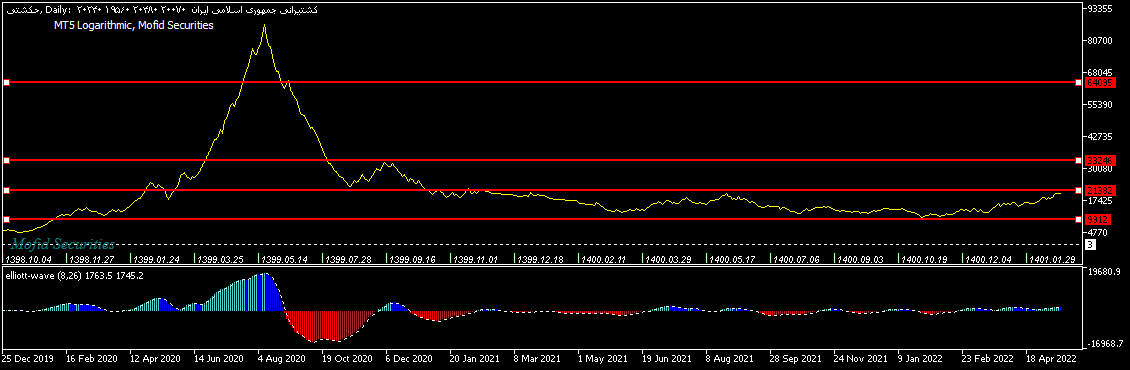
Task: Click 20 Jan 2021 on the time axis
Action: pos(474,357)
